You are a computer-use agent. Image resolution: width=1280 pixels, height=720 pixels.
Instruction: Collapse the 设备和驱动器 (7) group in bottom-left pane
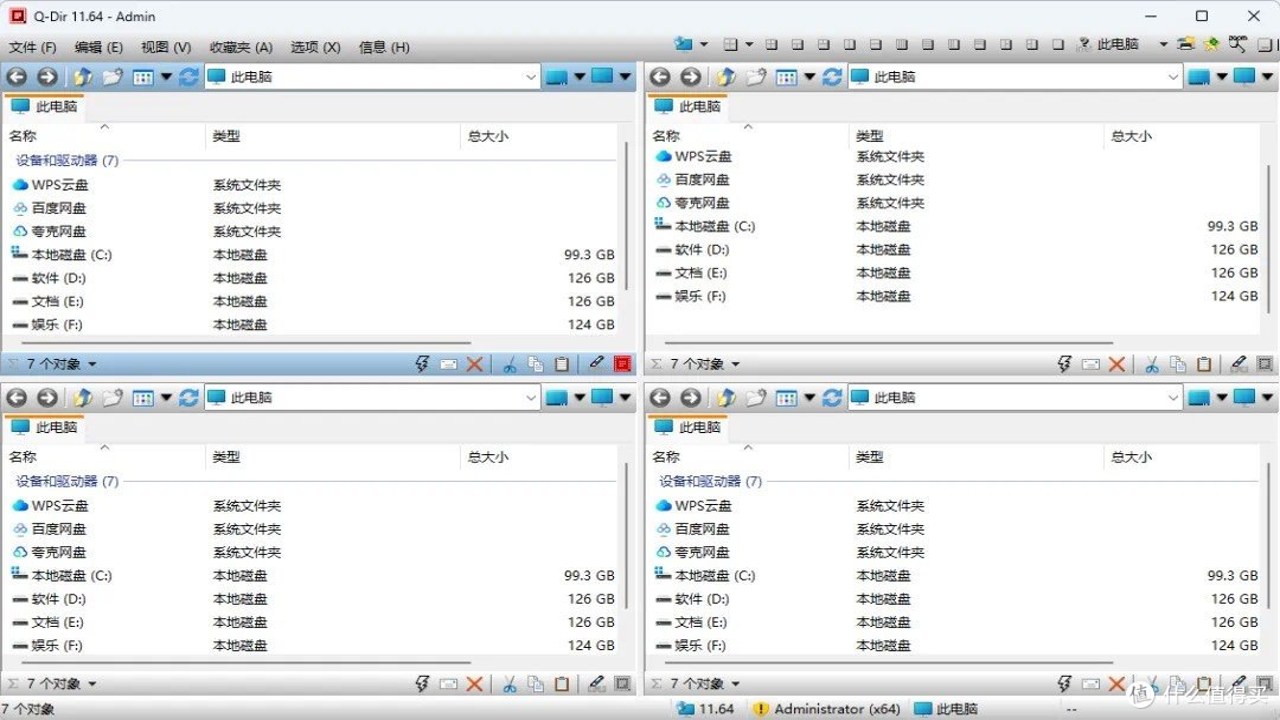point(67,481)
